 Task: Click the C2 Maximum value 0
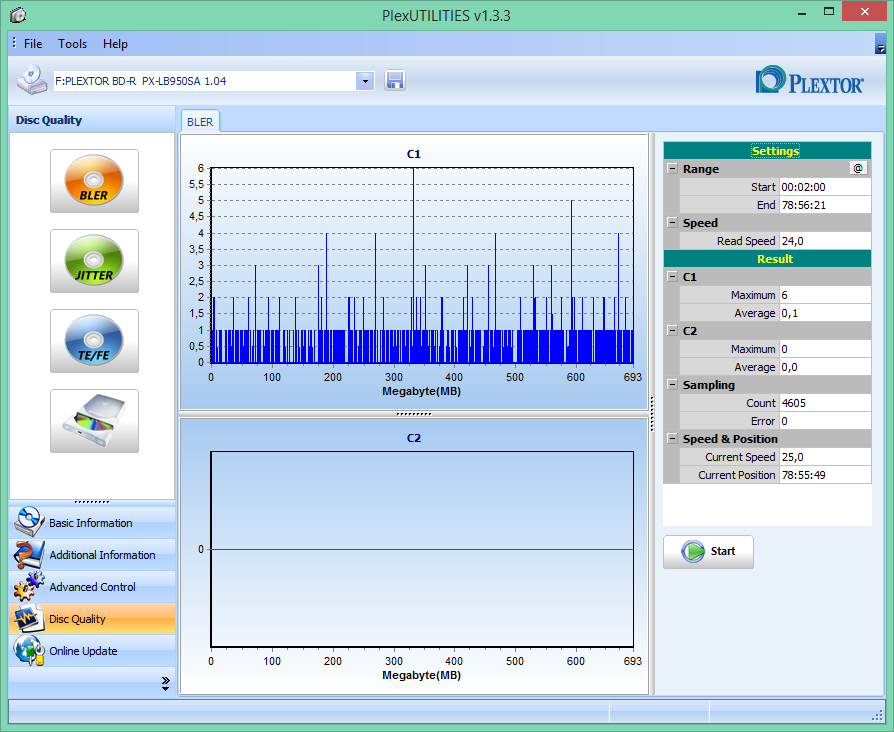click(825, 349)
